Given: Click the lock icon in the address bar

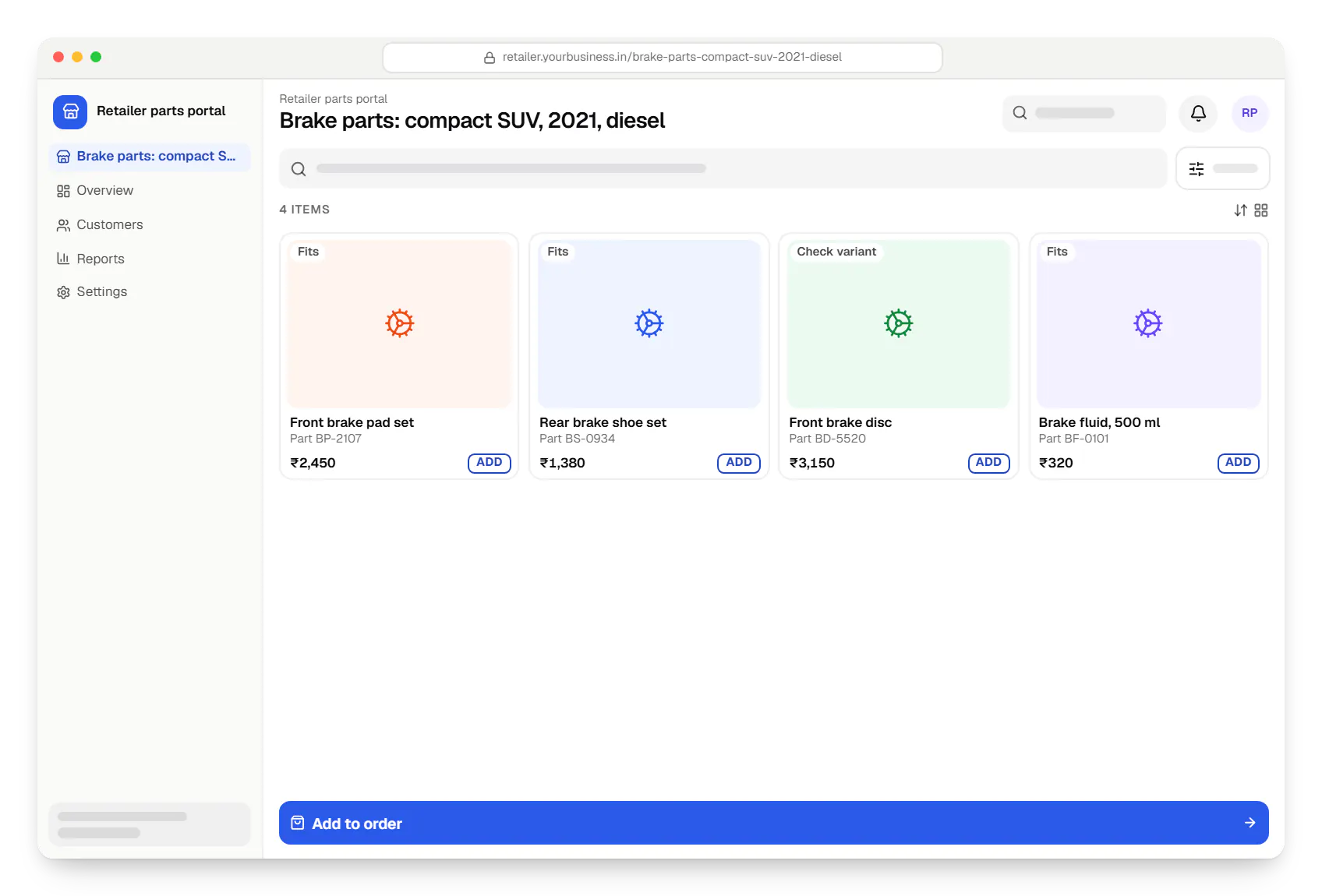Looking at the screenshot, I should pos(490,58).
